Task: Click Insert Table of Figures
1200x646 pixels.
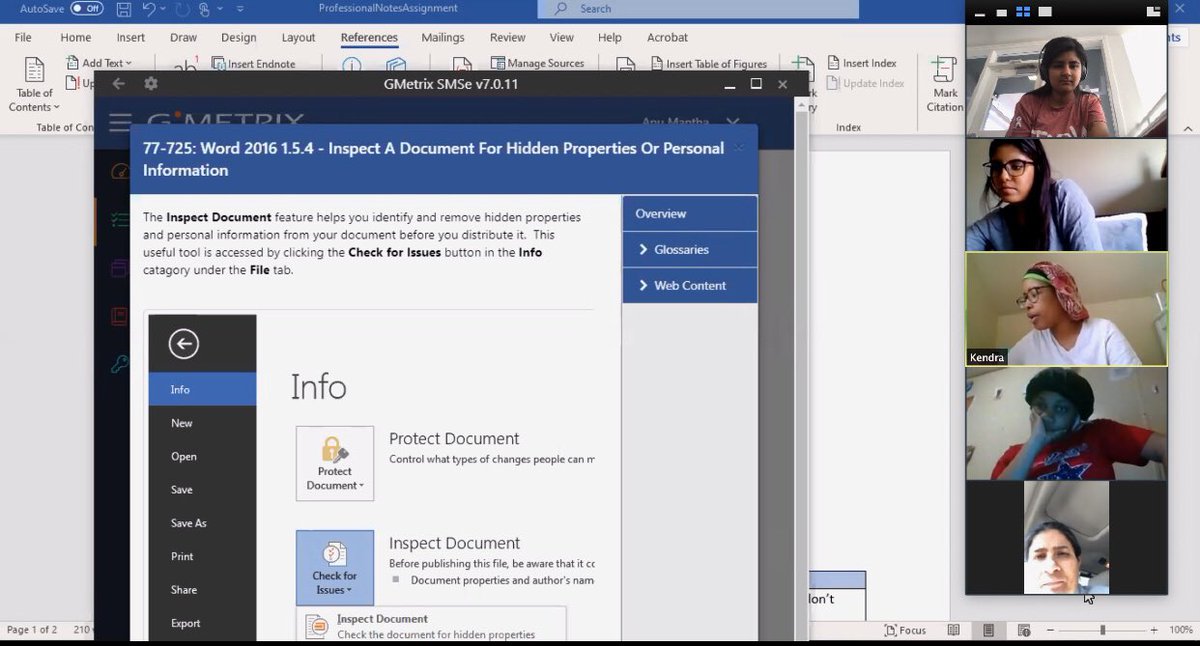Action: (x=708, y=63)
